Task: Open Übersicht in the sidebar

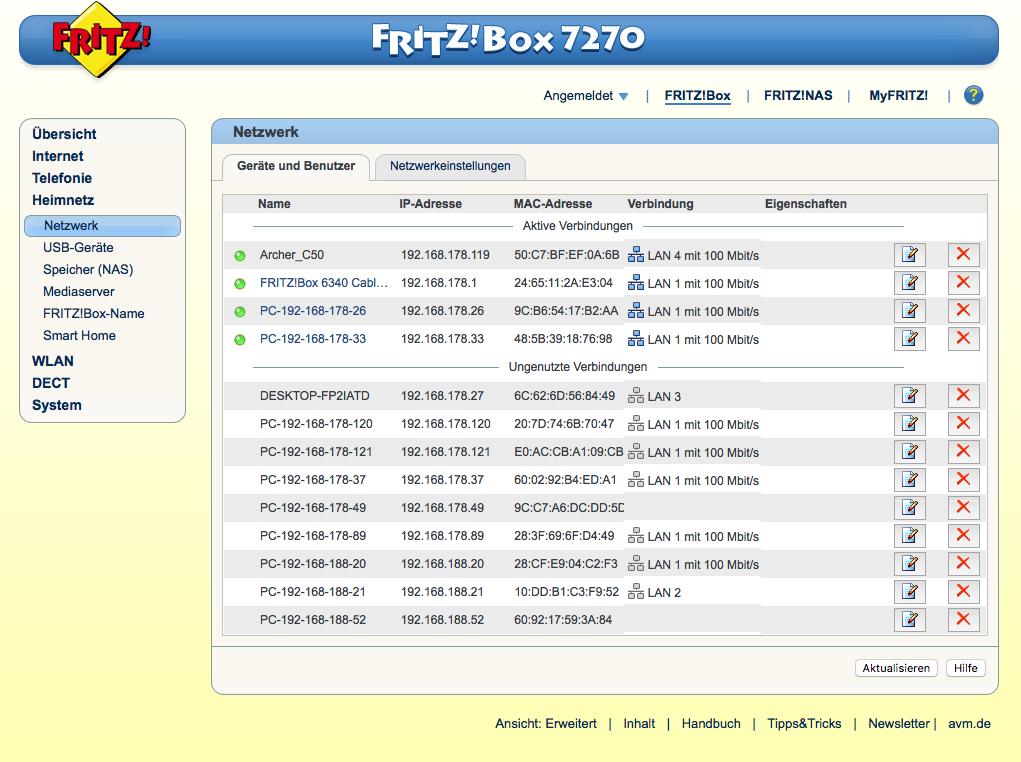Action: click(64, 134)
